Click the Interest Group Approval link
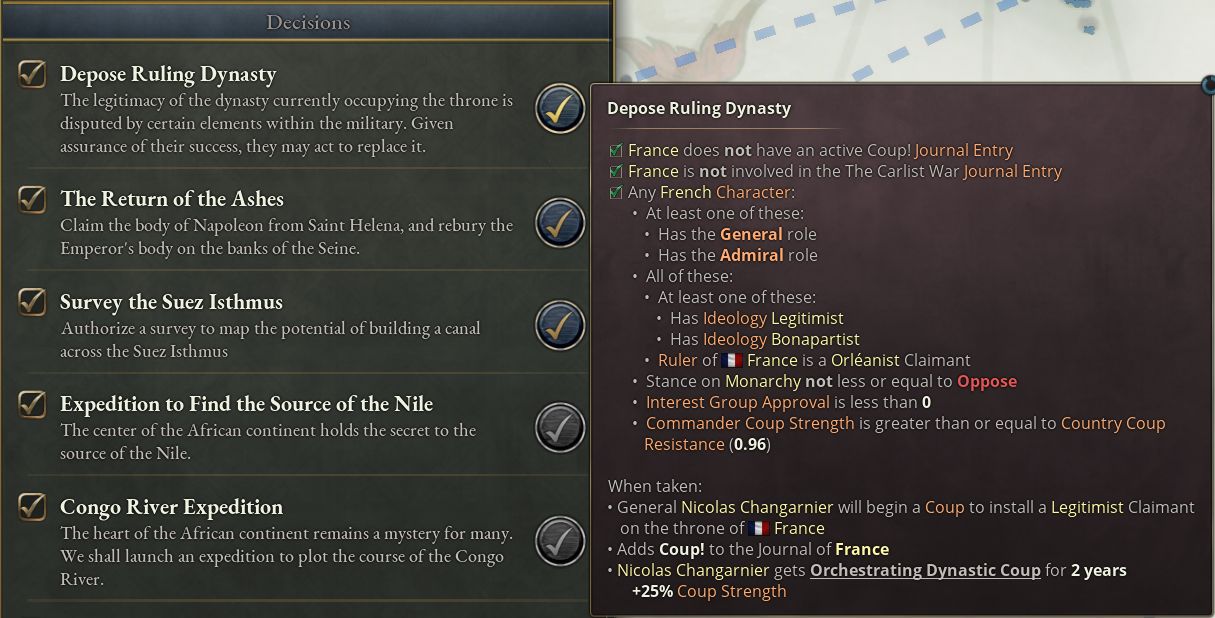Screen dimensions: 1215x618 click(x=737, y=402)
